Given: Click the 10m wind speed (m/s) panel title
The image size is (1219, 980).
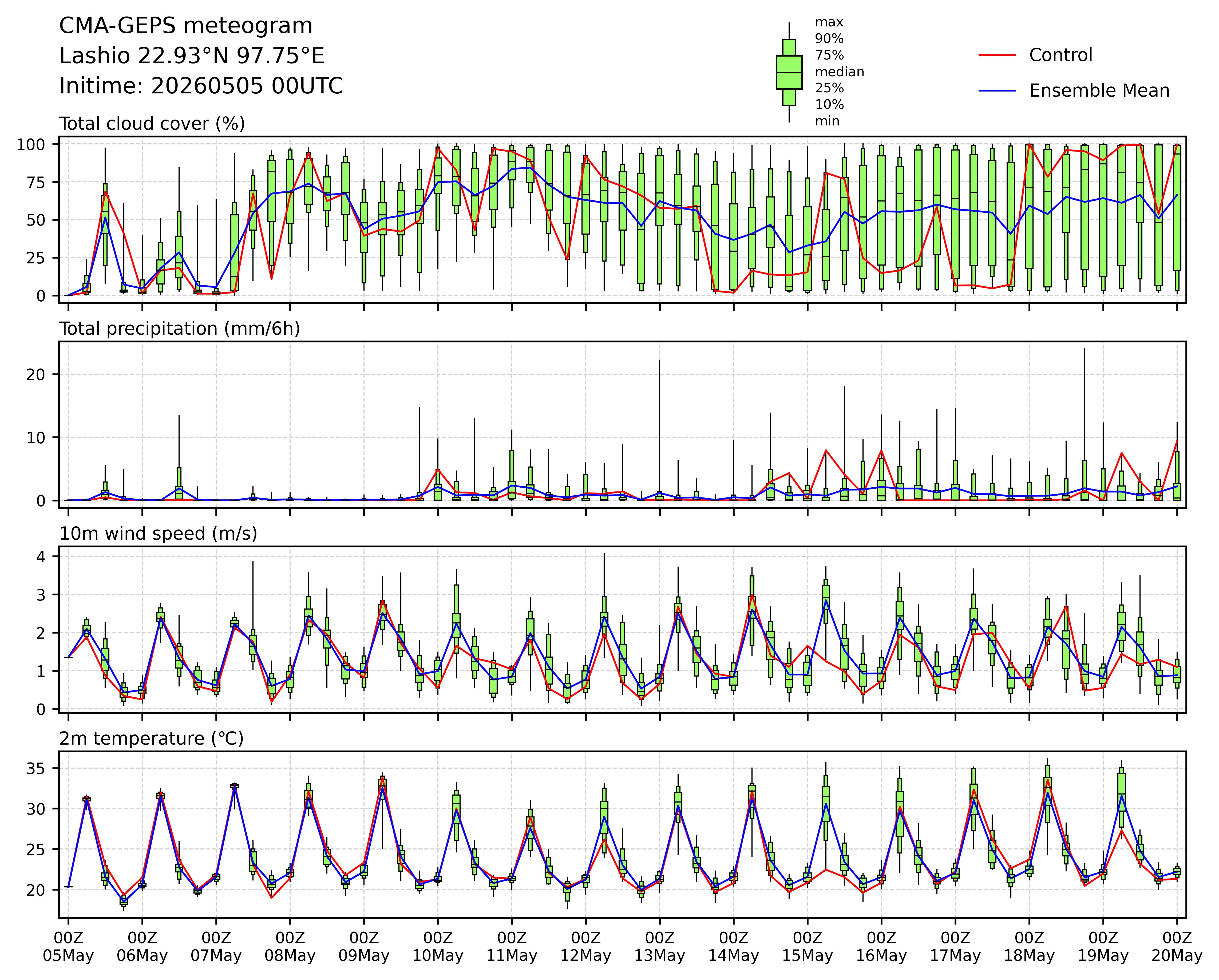Looking at the screenshot, I should [158, 534].
